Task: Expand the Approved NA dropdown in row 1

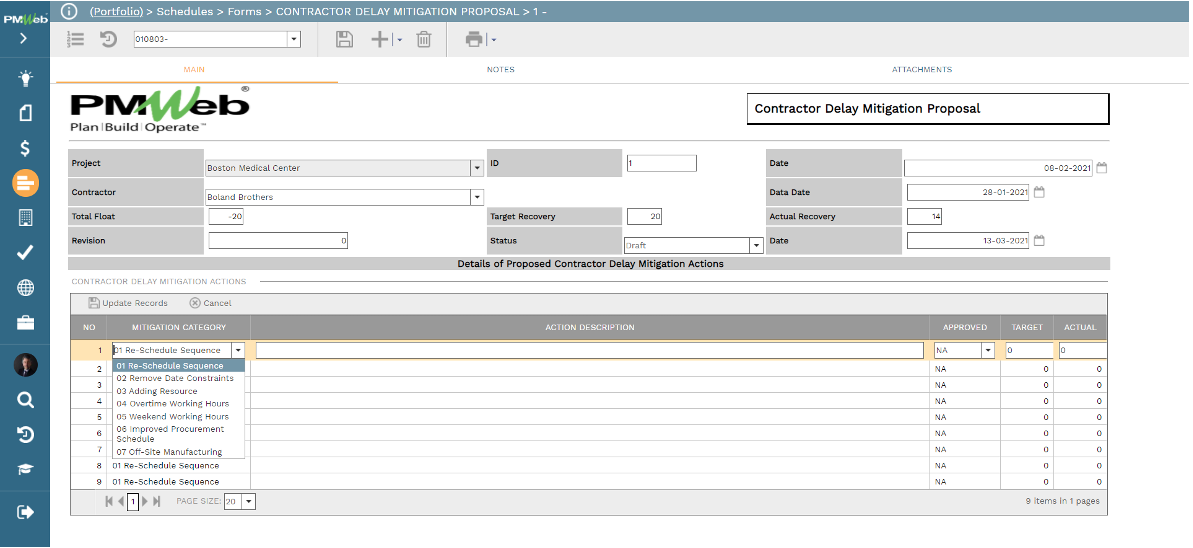Action: pos(988,350)
